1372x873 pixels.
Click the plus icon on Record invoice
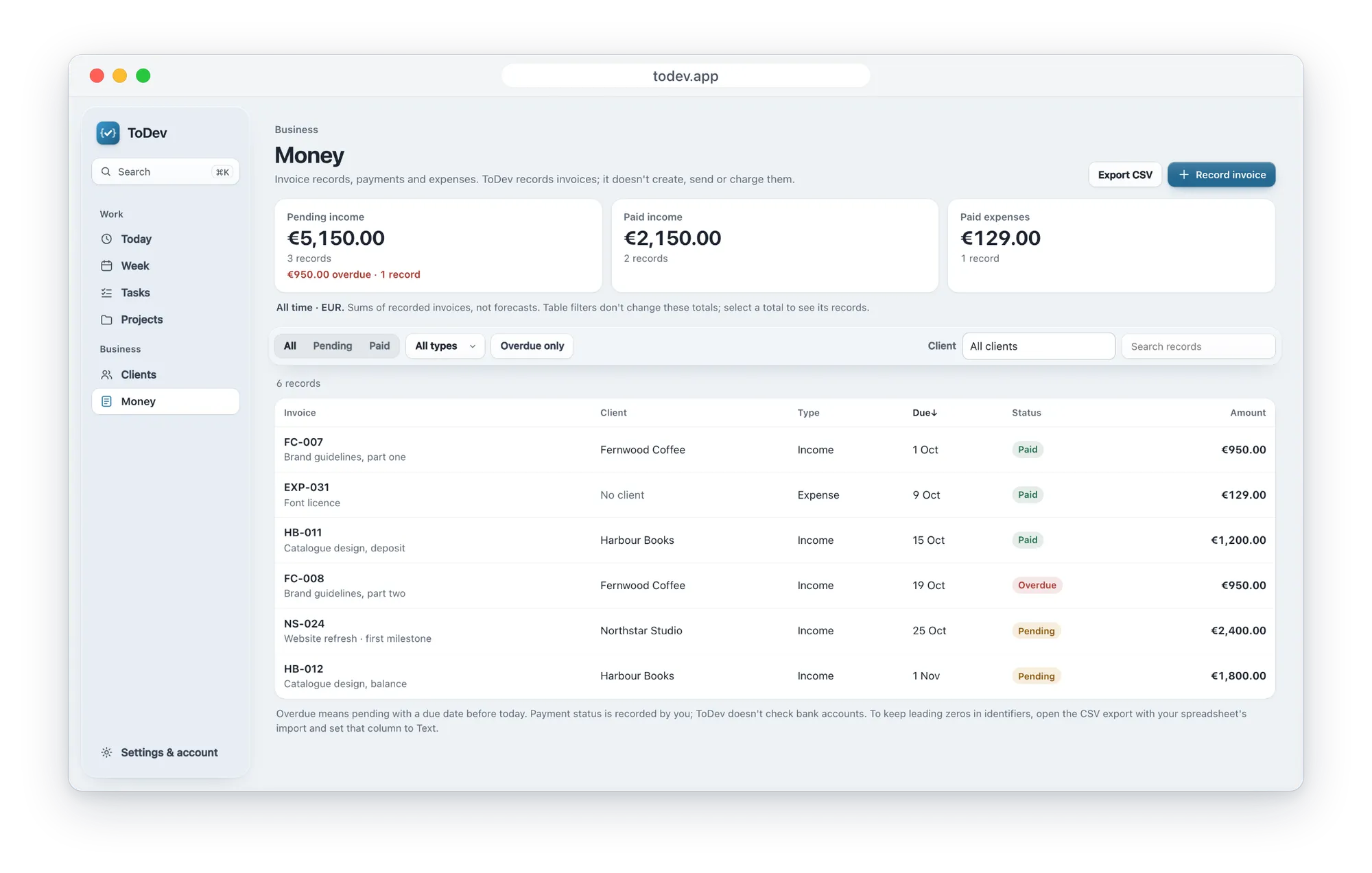coord(1183,175)
